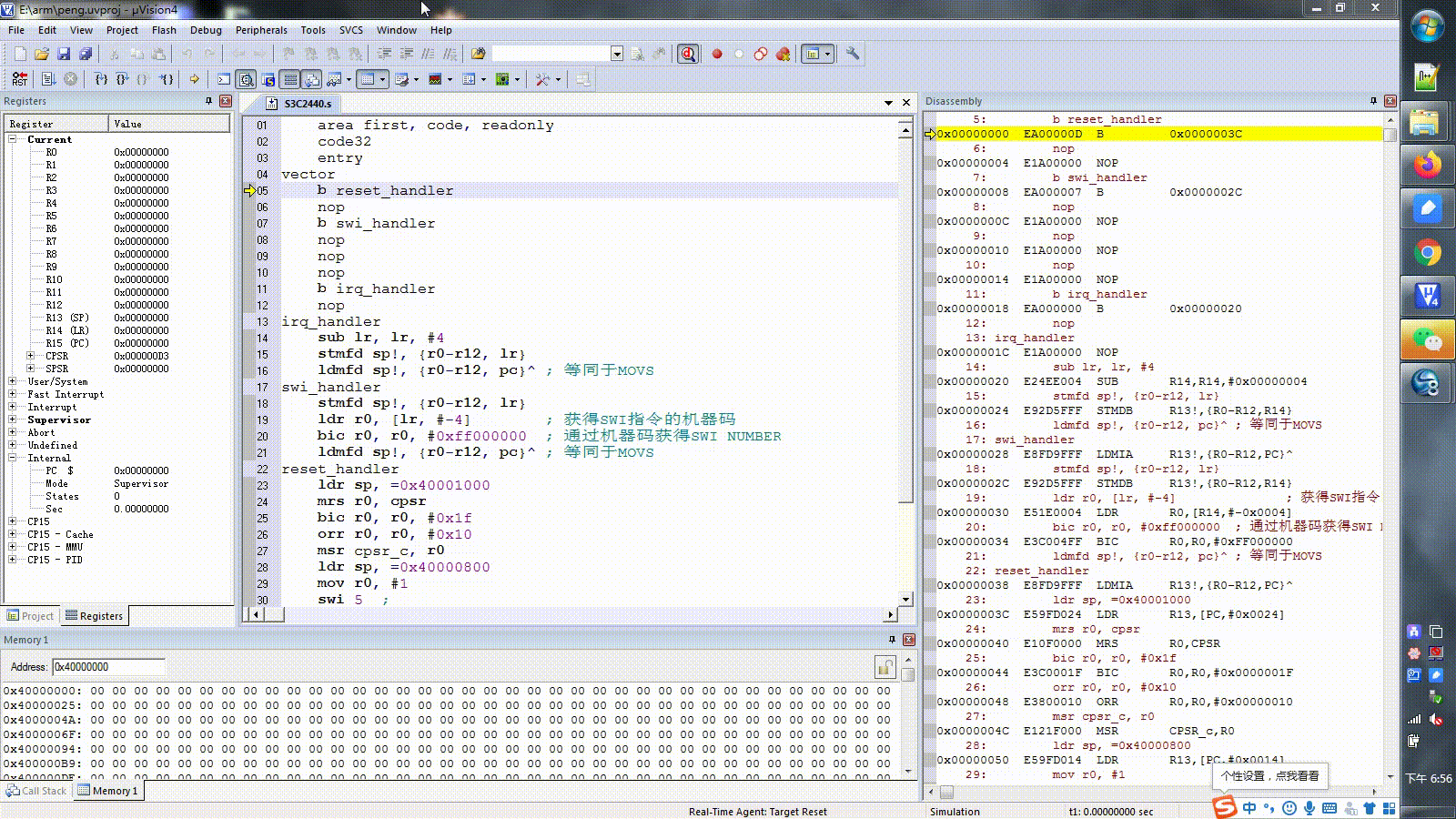Toggle the Registers Window icon
Viewport: 1456px width, 819px height.
[x=289, y=79]
